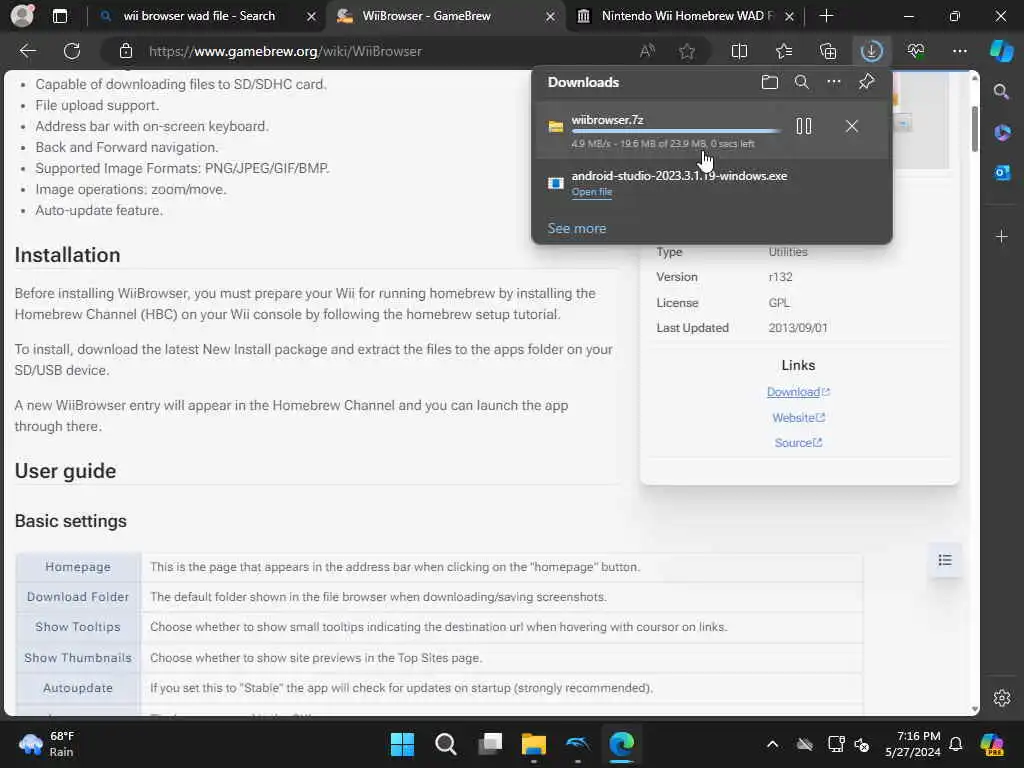Close the wii browser wad file Search tab
Image resolution: width=1024 pixels, height=768 pixels.
tap(312, 16)
